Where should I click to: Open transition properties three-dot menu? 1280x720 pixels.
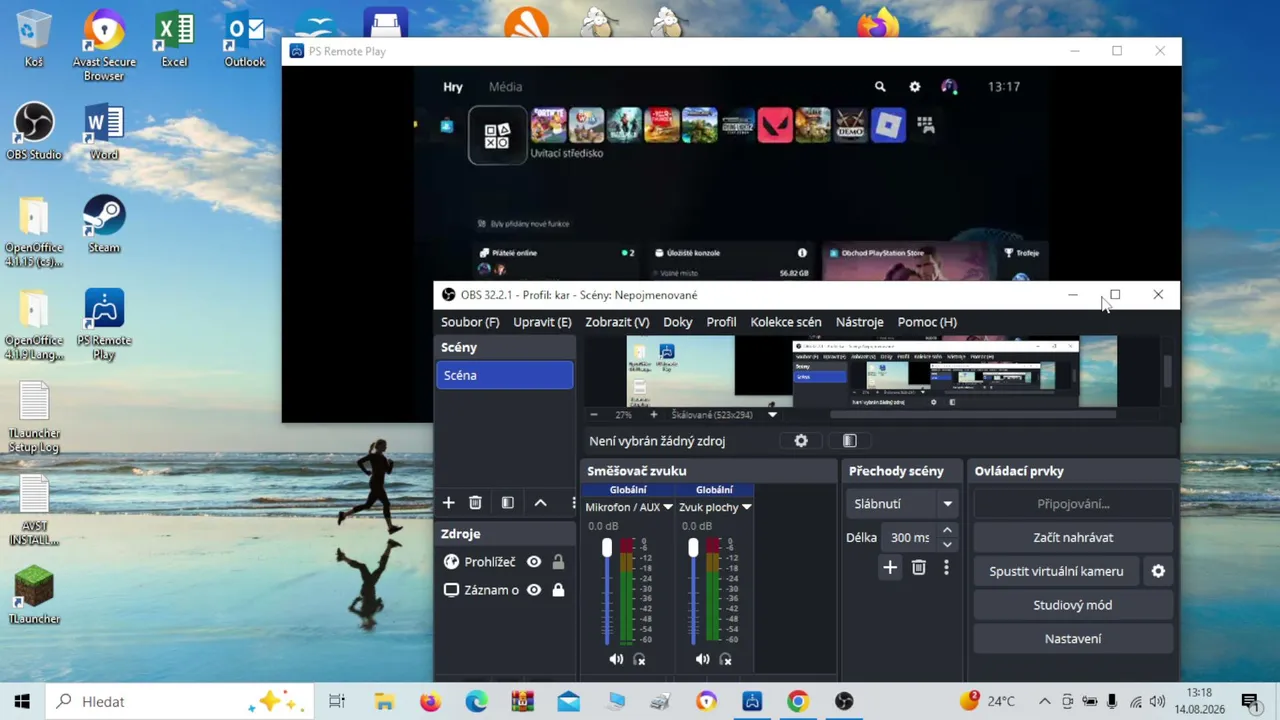(946, 568)
